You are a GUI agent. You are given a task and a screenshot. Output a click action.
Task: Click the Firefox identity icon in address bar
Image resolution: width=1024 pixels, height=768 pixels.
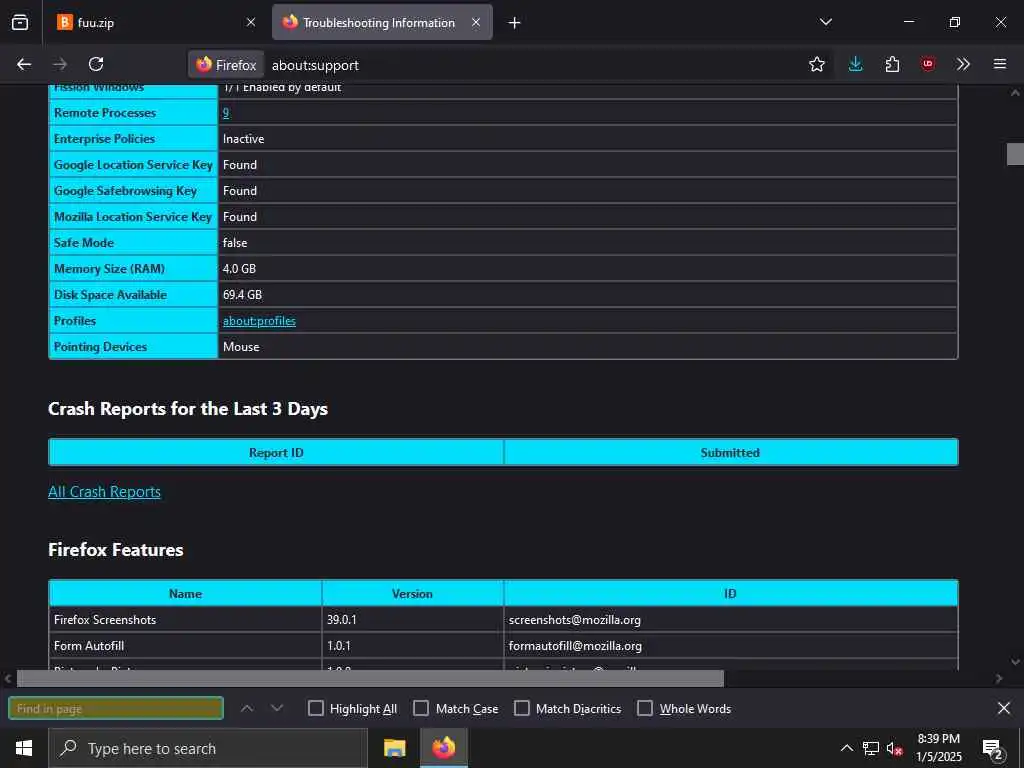226,65
